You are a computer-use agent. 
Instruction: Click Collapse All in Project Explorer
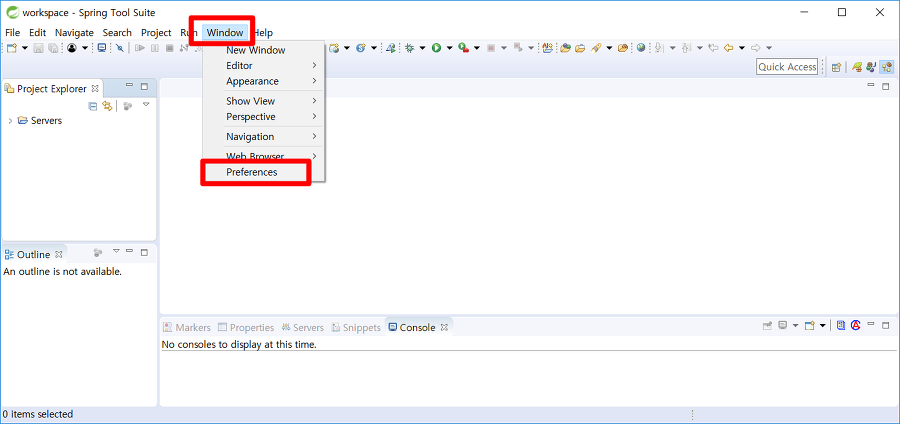point(92,106)
